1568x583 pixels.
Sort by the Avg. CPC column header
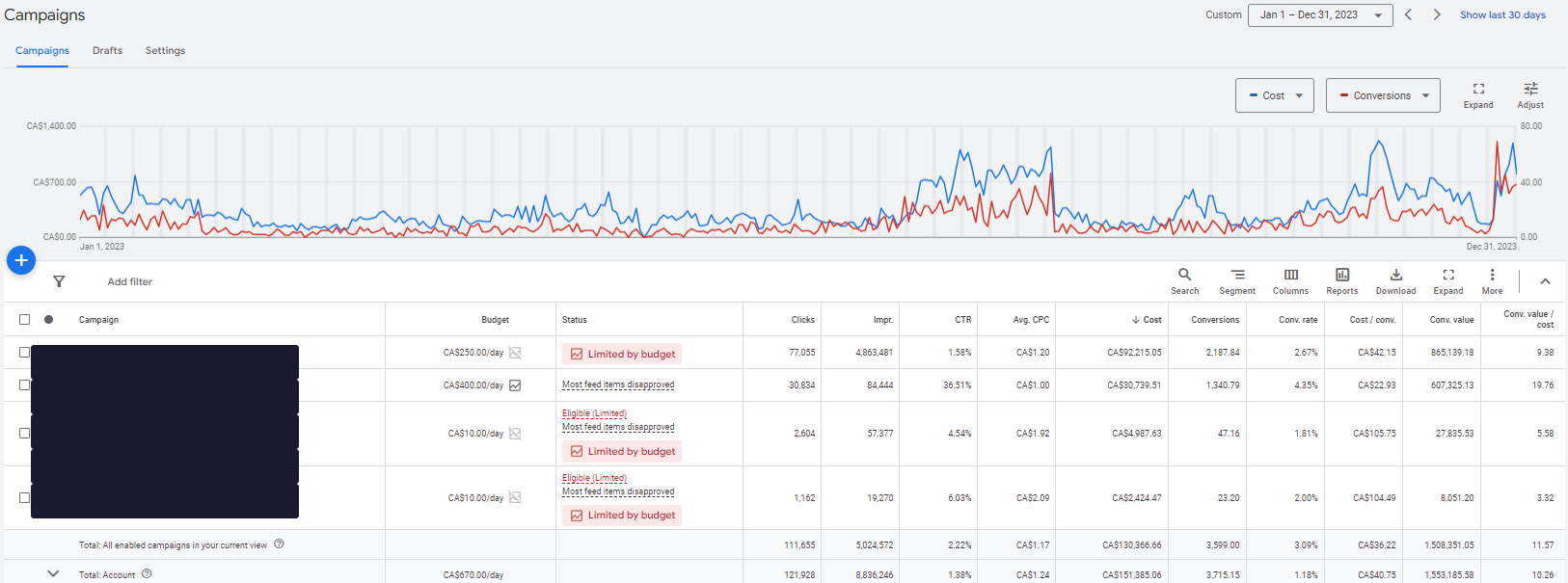(1033, 319)
